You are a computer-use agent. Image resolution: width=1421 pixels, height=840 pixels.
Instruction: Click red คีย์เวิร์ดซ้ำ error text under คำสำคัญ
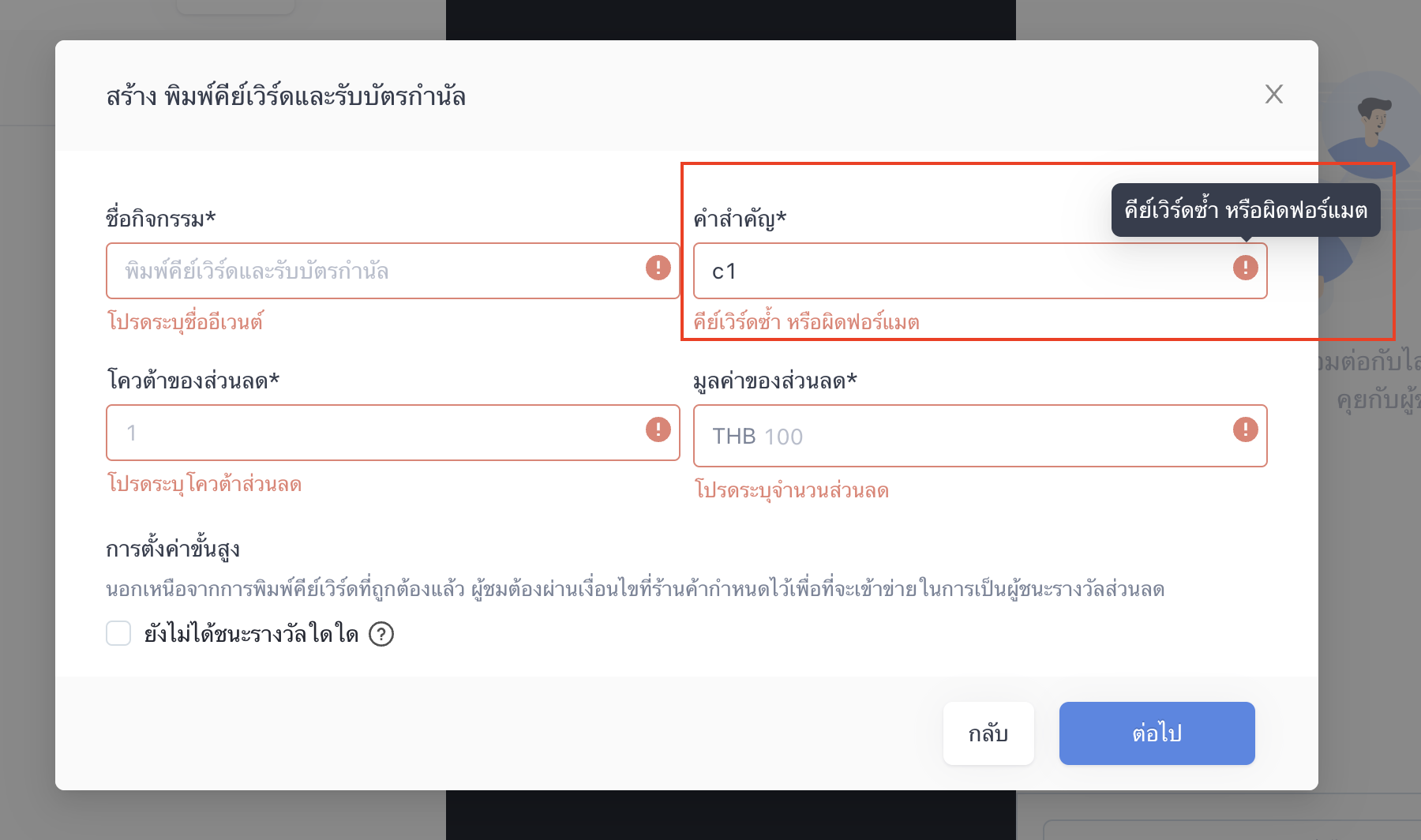(806, 322)
